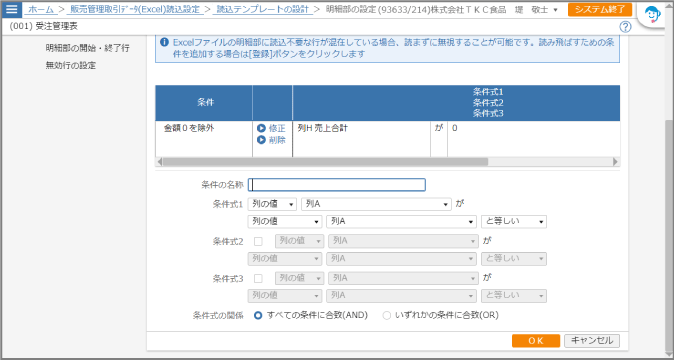The height and width of the screenshot is (360, 674).
Task: Click the キャンセル button
Action: pos(592,341)
